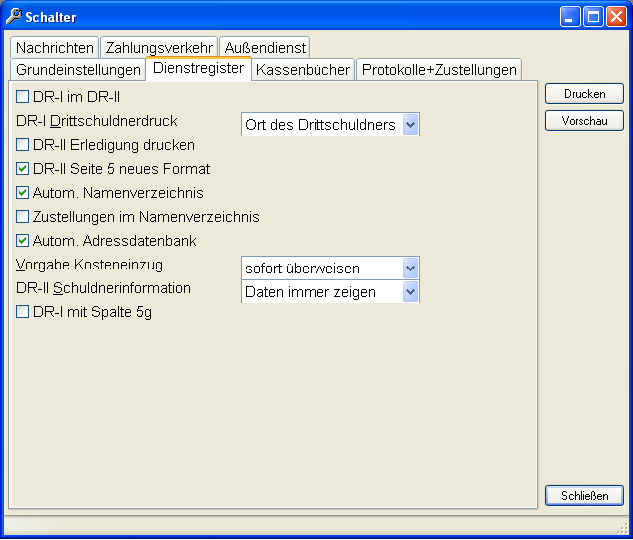
Task: Open the Vorschau print preview
Action: click(584, 120)
